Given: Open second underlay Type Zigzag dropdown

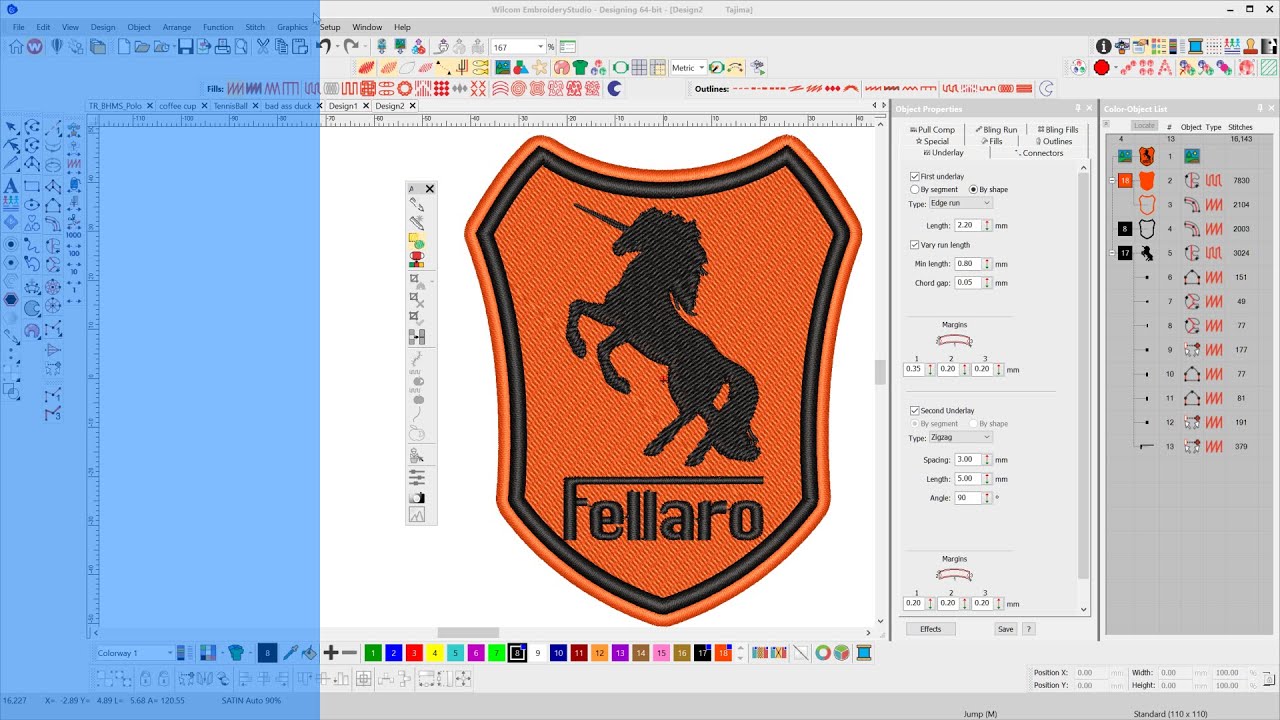Looking at the screenshot, I should tap(960, 437).
